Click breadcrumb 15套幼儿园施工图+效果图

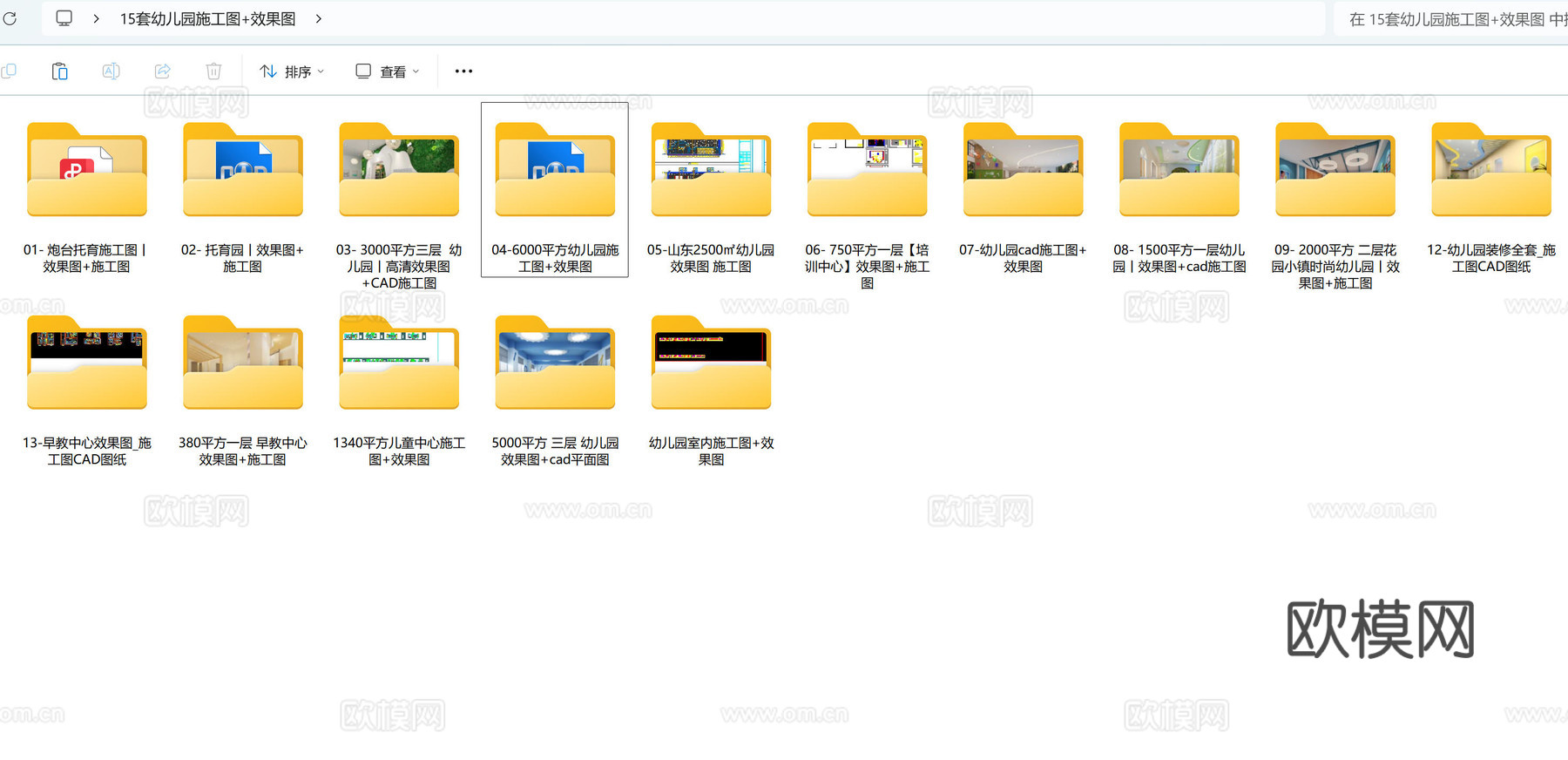click(x=207, y=18)
